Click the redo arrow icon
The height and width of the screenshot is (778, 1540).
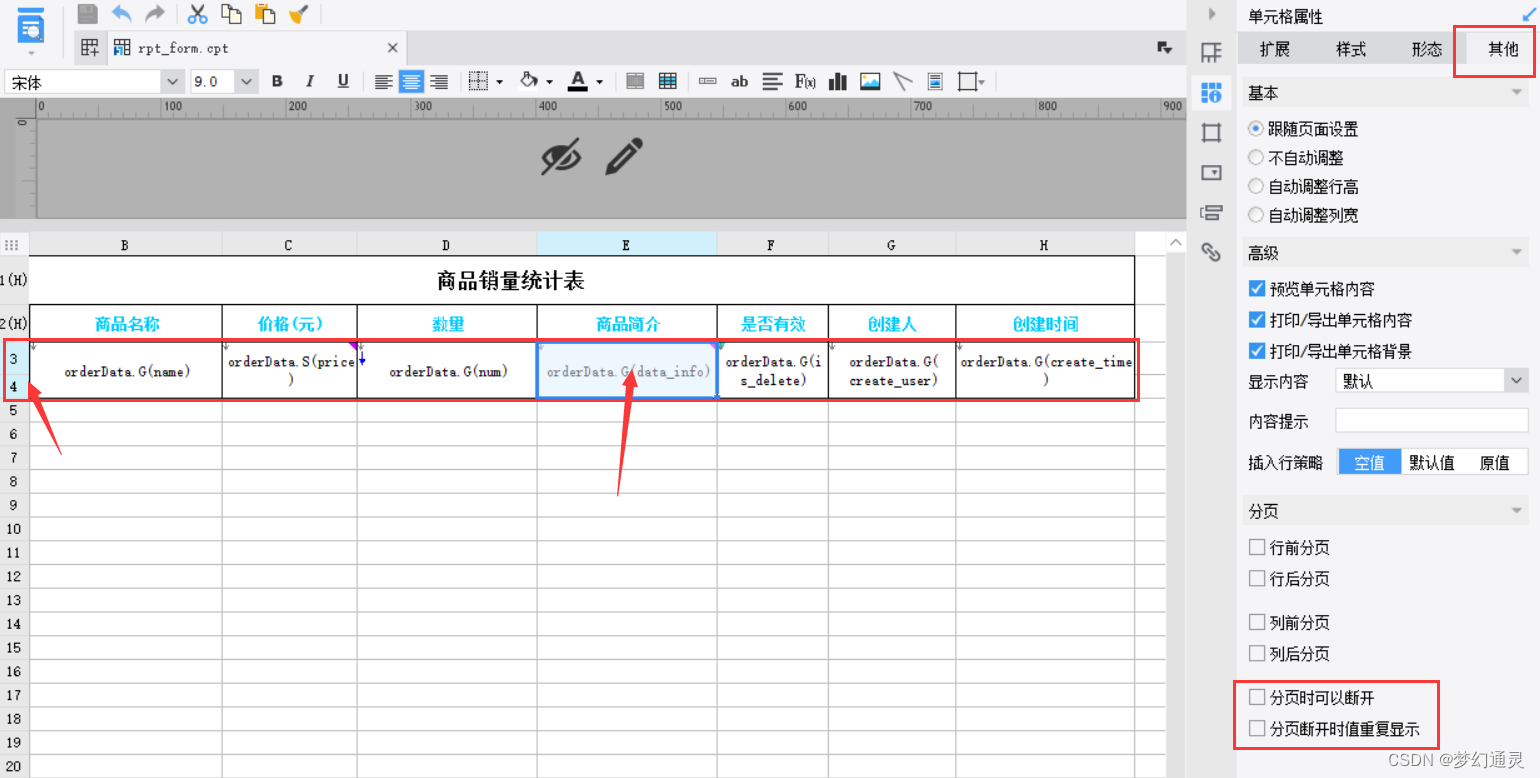[x=155, y=13]
